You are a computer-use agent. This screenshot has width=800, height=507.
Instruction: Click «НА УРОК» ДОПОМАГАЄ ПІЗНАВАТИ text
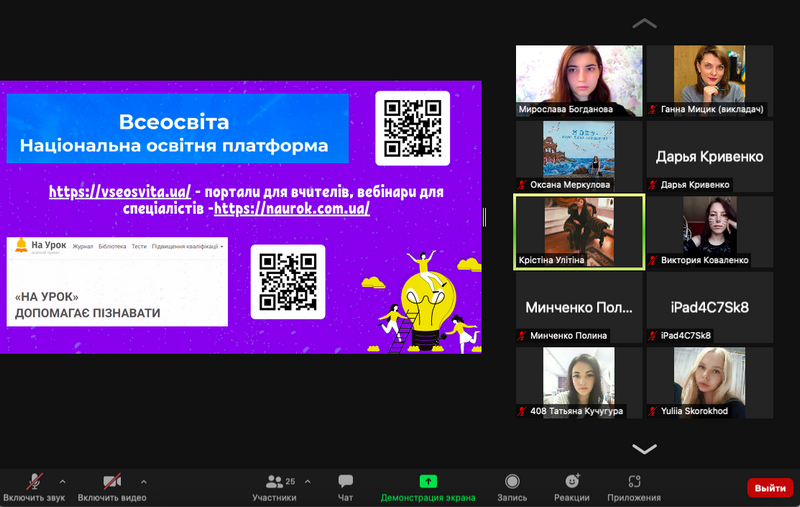87,305
